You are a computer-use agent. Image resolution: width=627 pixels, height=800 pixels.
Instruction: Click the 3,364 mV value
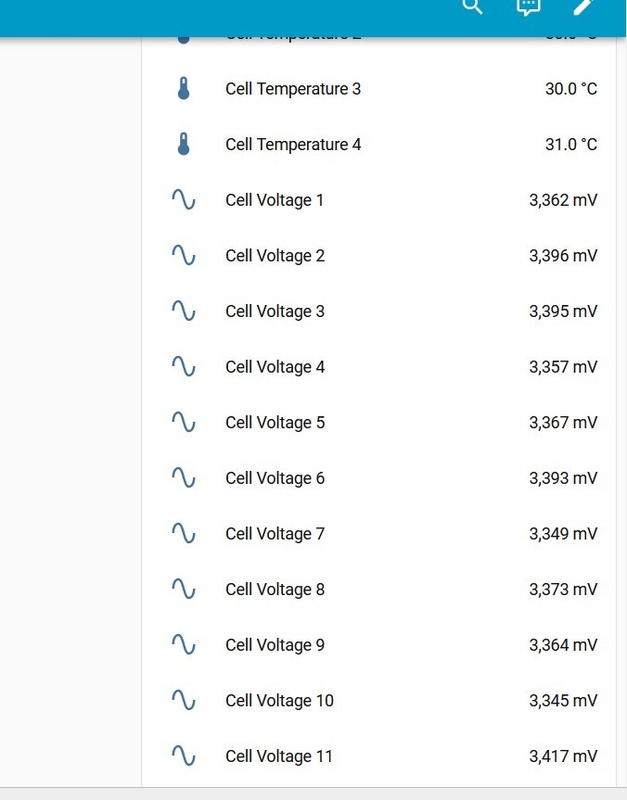[x=563, y=645]
